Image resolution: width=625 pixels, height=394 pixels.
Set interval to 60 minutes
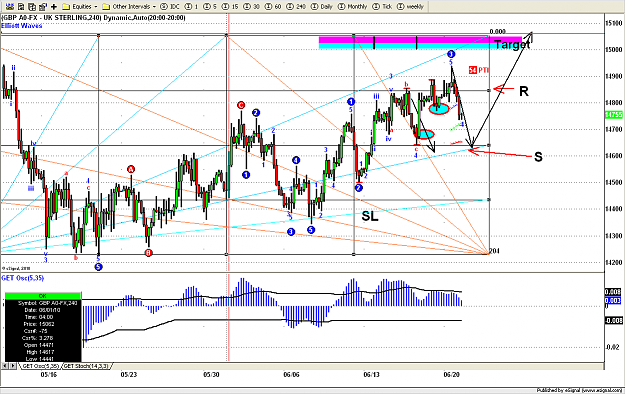pos(273,6)
